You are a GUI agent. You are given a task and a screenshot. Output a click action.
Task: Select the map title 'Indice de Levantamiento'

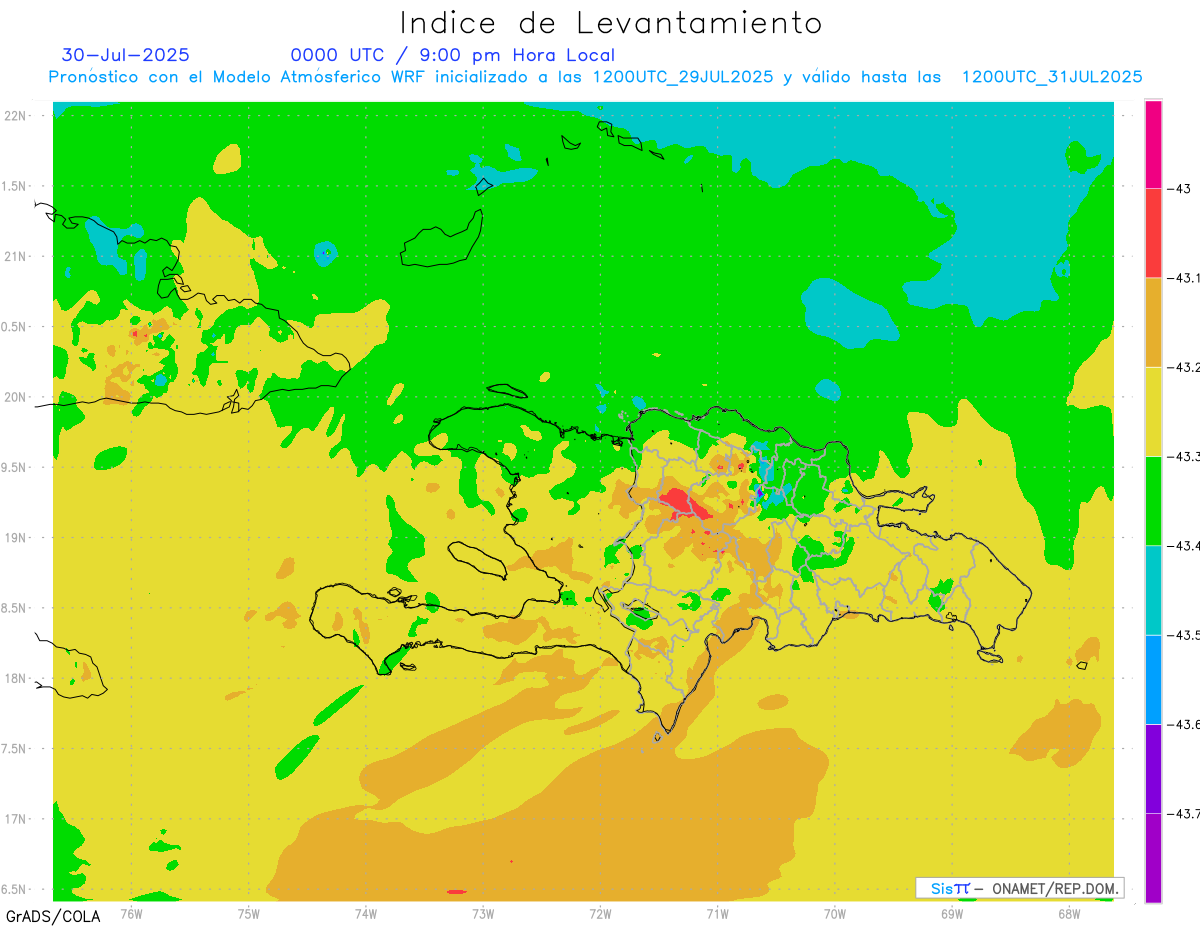click(x=611, y=22)
